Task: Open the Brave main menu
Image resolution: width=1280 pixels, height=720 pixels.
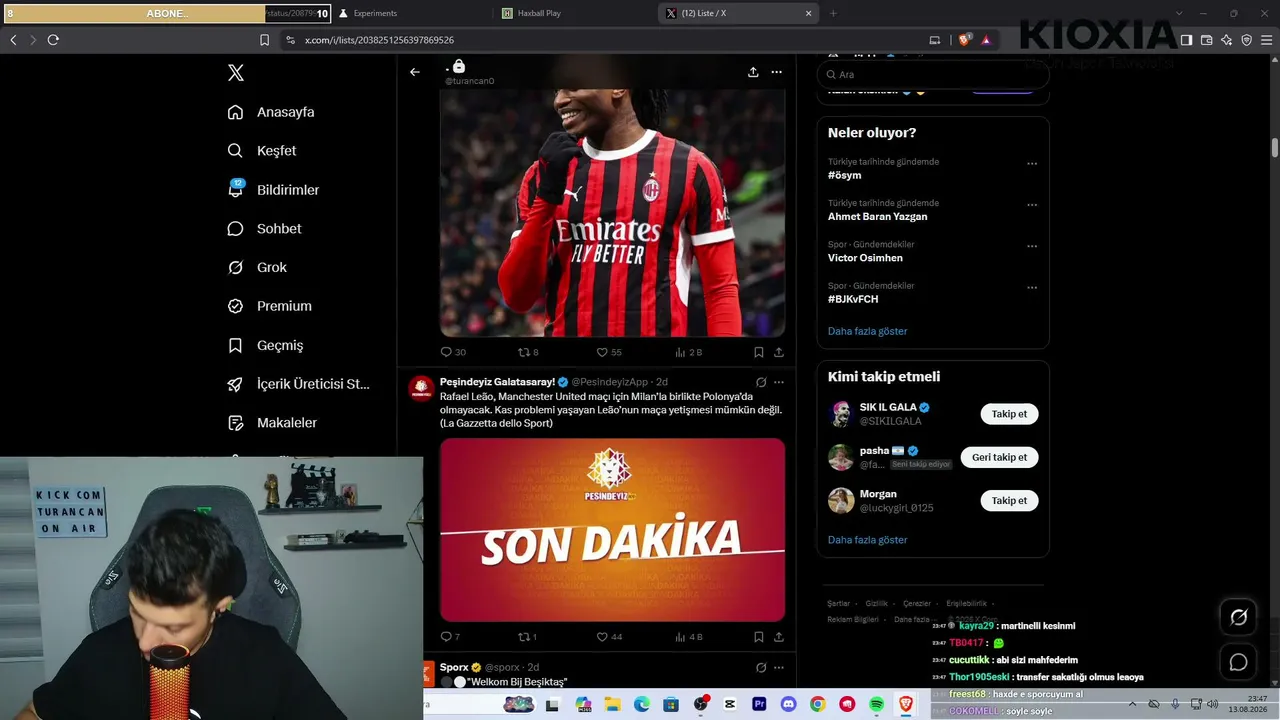Action: [x=1266, y=40]
